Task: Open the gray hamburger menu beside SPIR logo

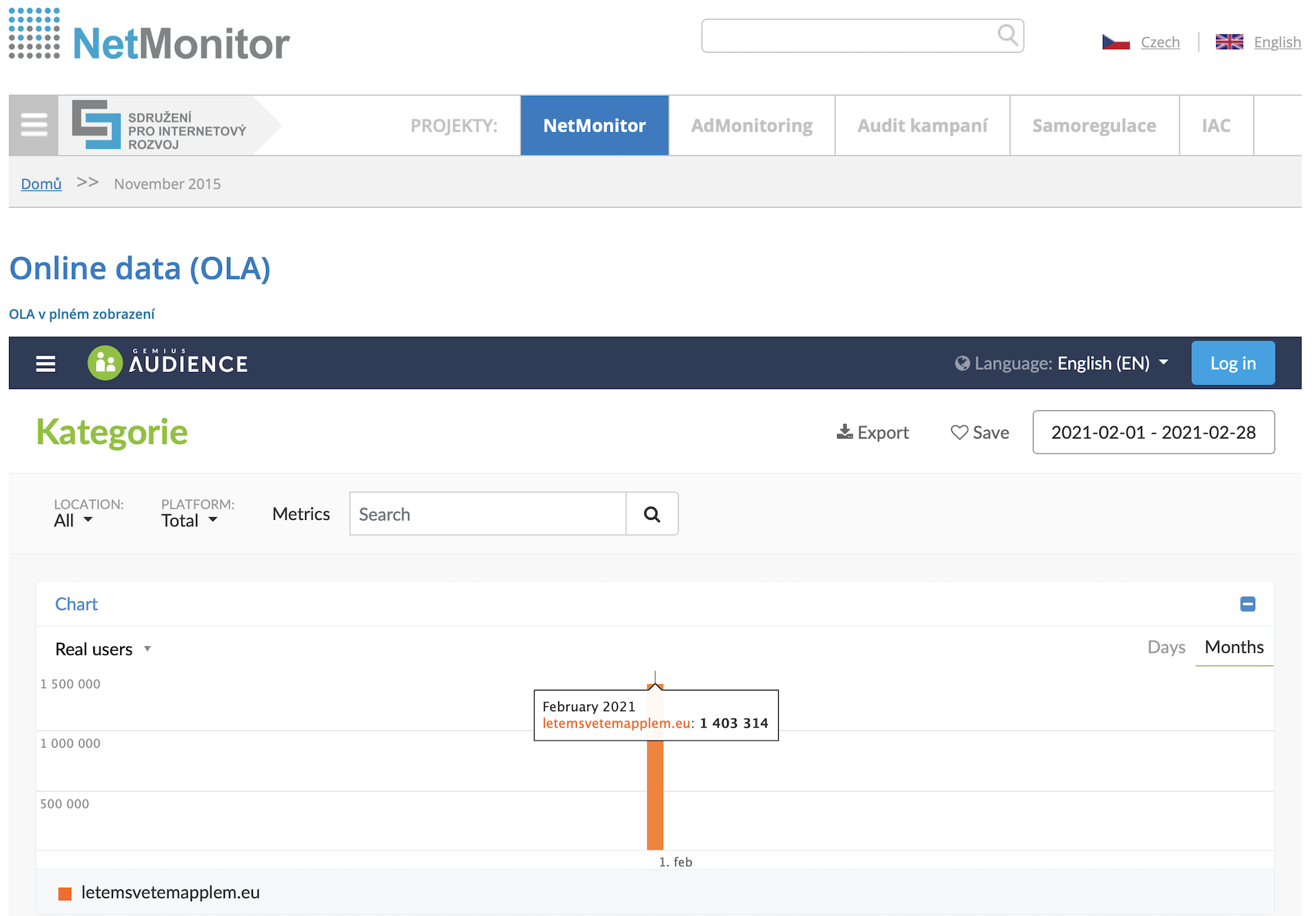Action: (34, 125)
